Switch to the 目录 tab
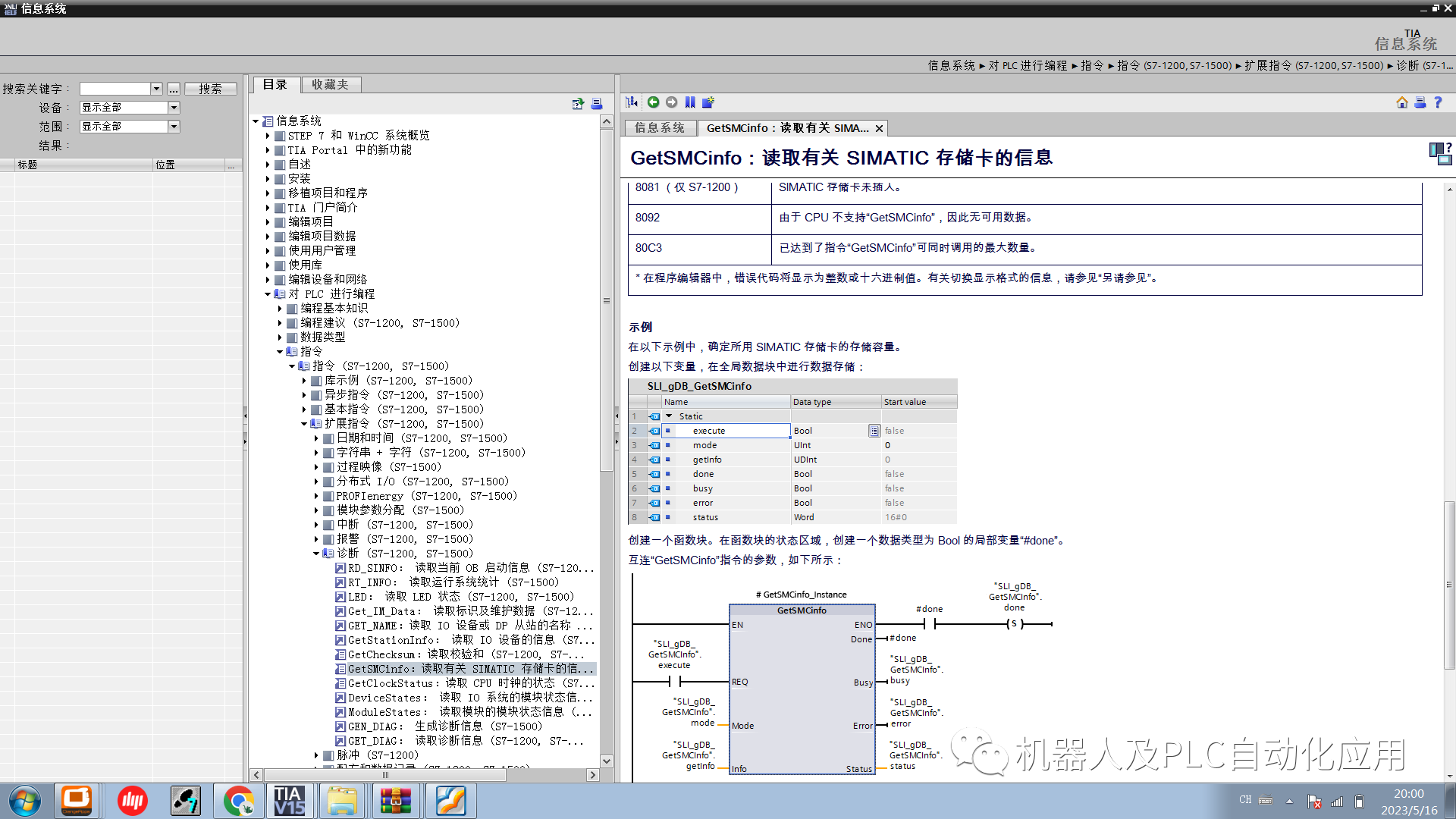The height and width of the screenshot is (819, 1456). tap(275, 85)
